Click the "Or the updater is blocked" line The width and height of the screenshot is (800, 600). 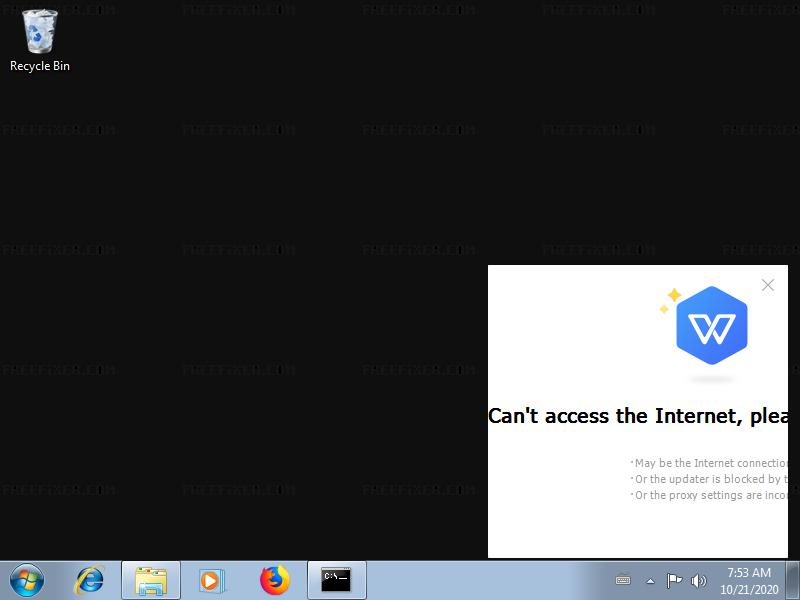709,479
